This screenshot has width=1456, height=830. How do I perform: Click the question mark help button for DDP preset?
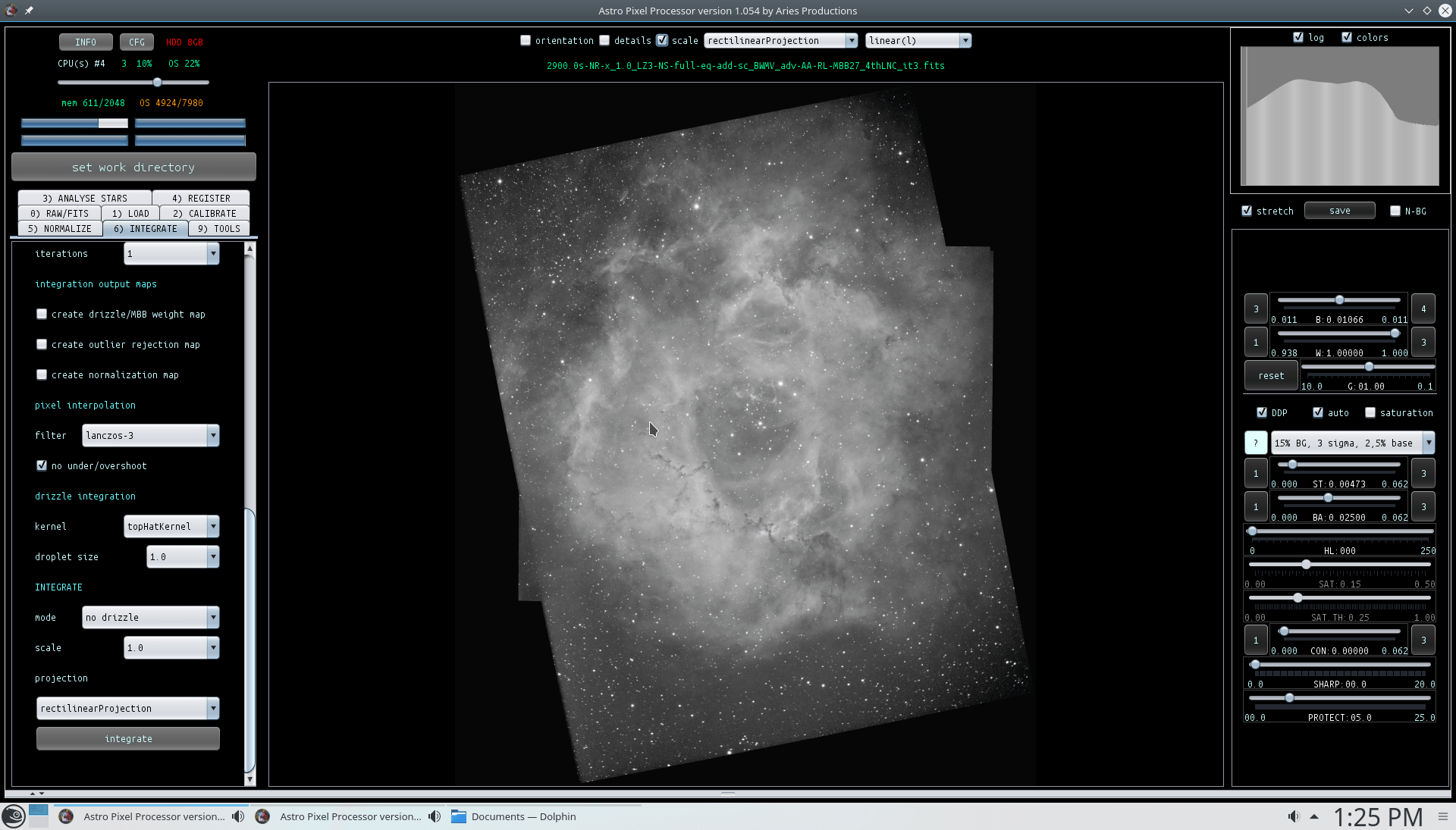(1256, 443)
